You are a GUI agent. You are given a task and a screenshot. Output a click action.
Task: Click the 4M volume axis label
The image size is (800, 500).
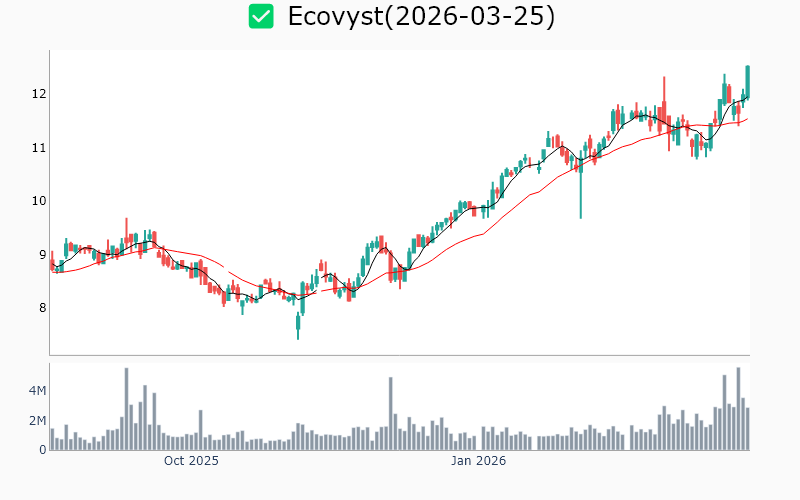click(x=35, y=390)
